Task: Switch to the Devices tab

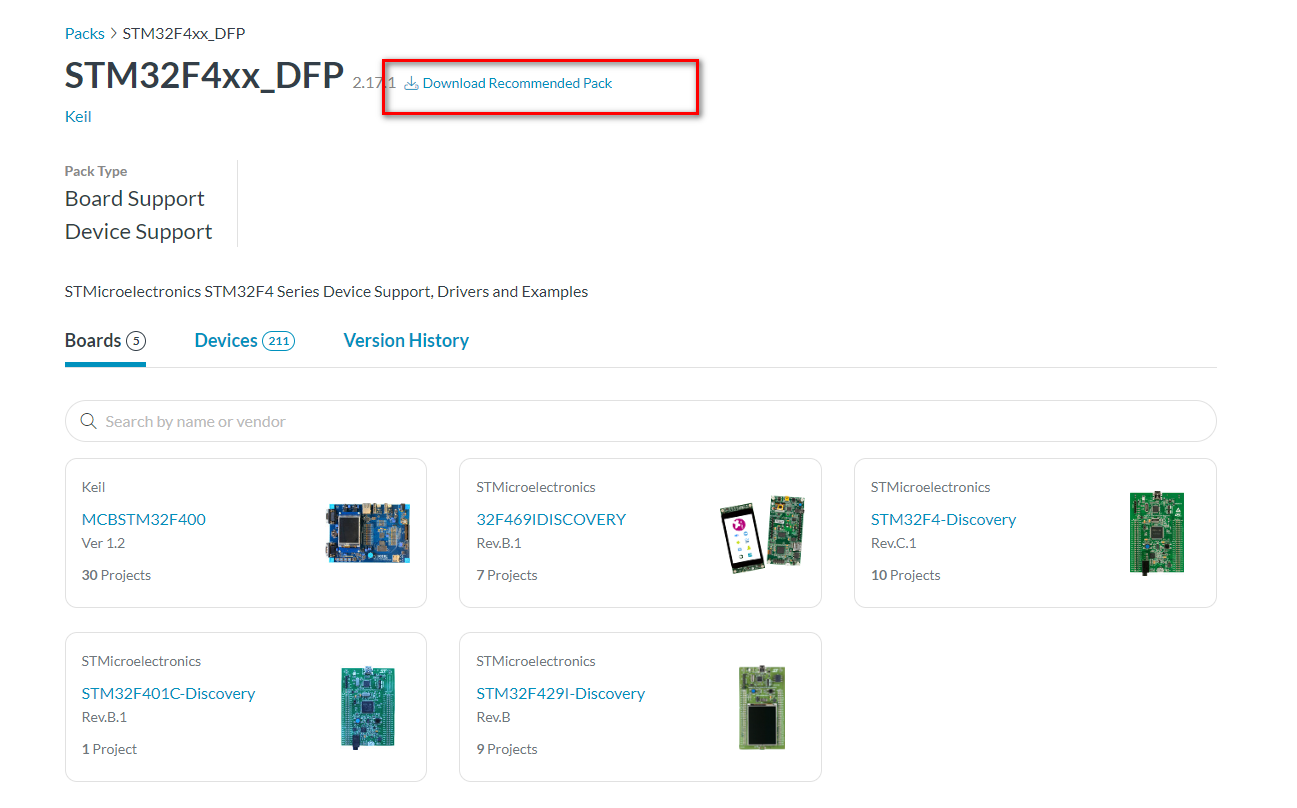Action: point(244,341)
